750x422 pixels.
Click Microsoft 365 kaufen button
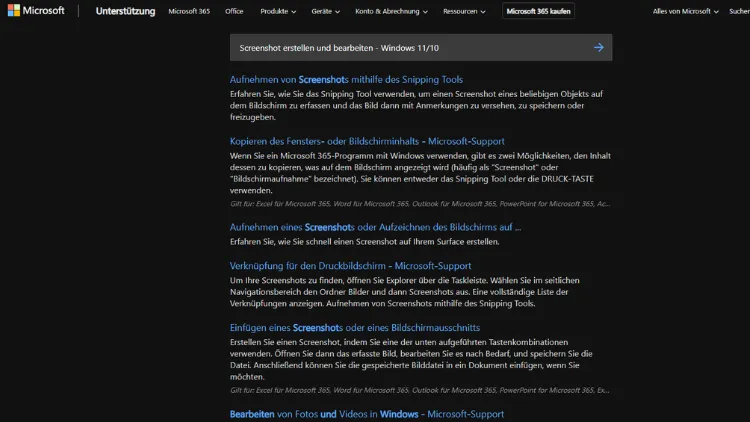[538, 11]
